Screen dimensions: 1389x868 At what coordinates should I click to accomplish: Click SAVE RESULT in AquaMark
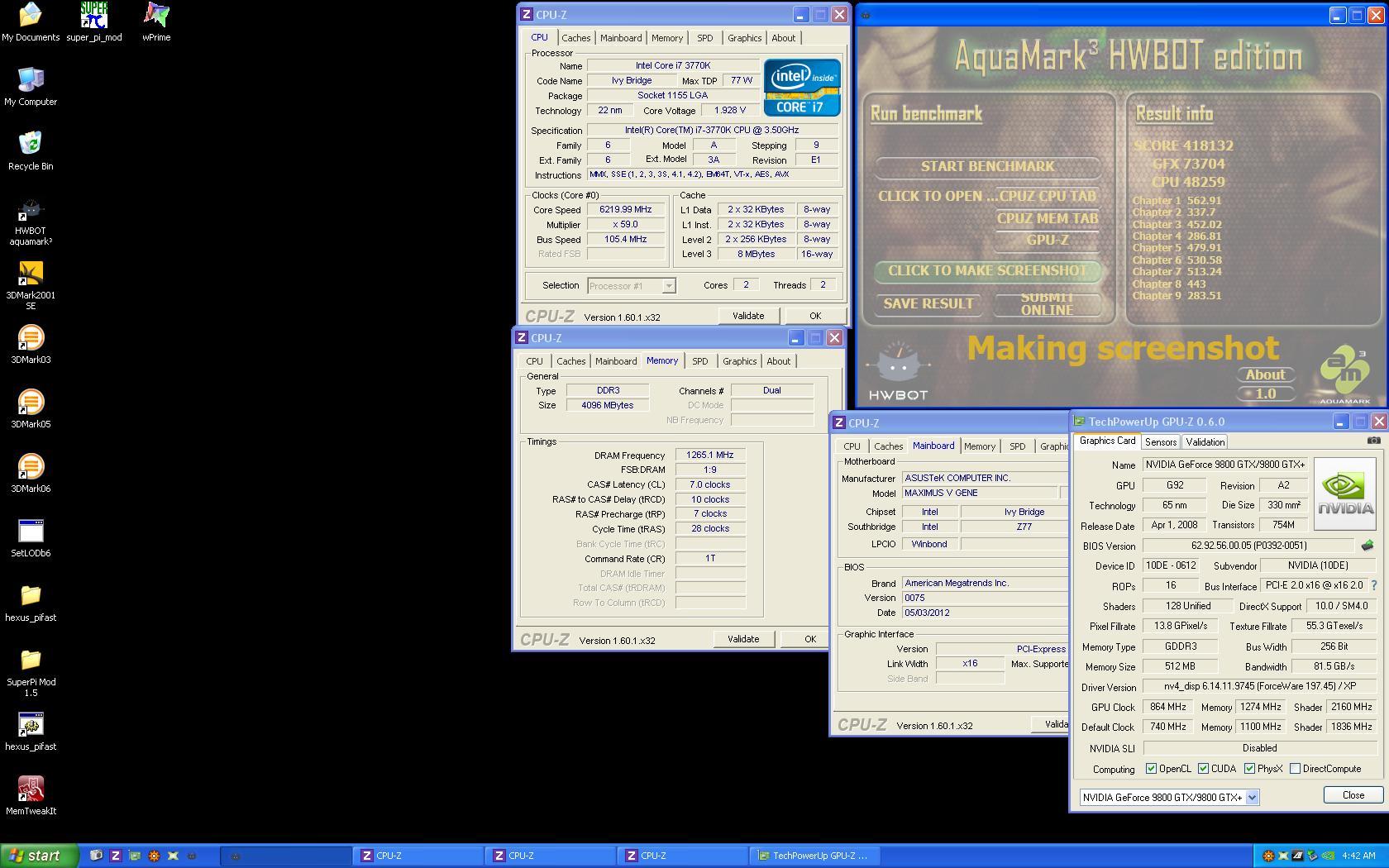(x=928, y=303)
